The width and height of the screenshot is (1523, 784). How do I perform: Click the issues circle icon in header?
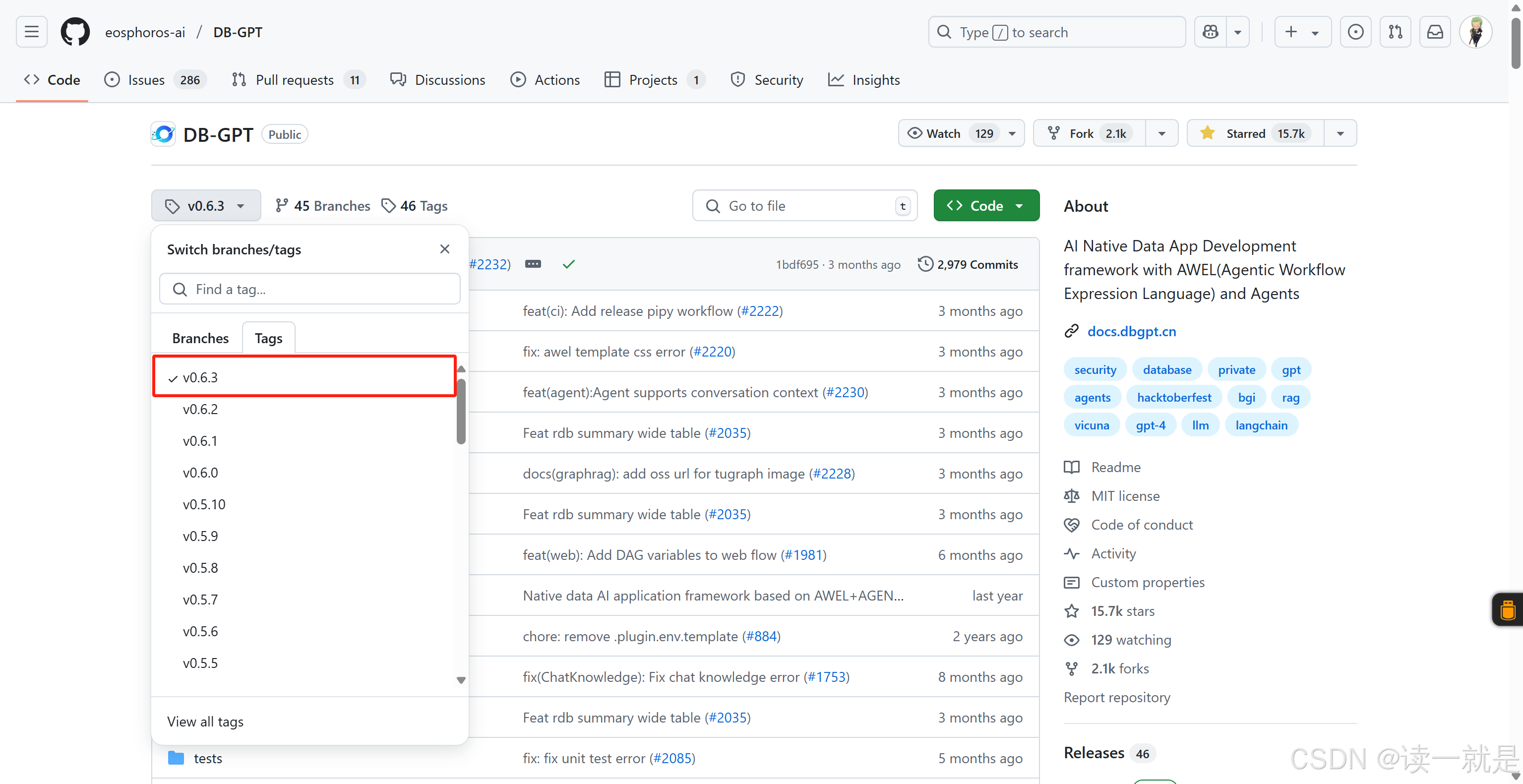click(x=1355, y=32)
